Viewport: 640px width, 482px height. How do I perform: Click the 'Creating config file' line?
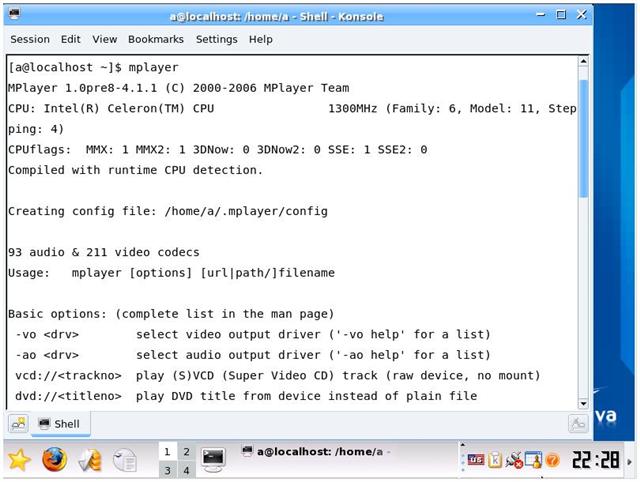click(x=168, y=211)
